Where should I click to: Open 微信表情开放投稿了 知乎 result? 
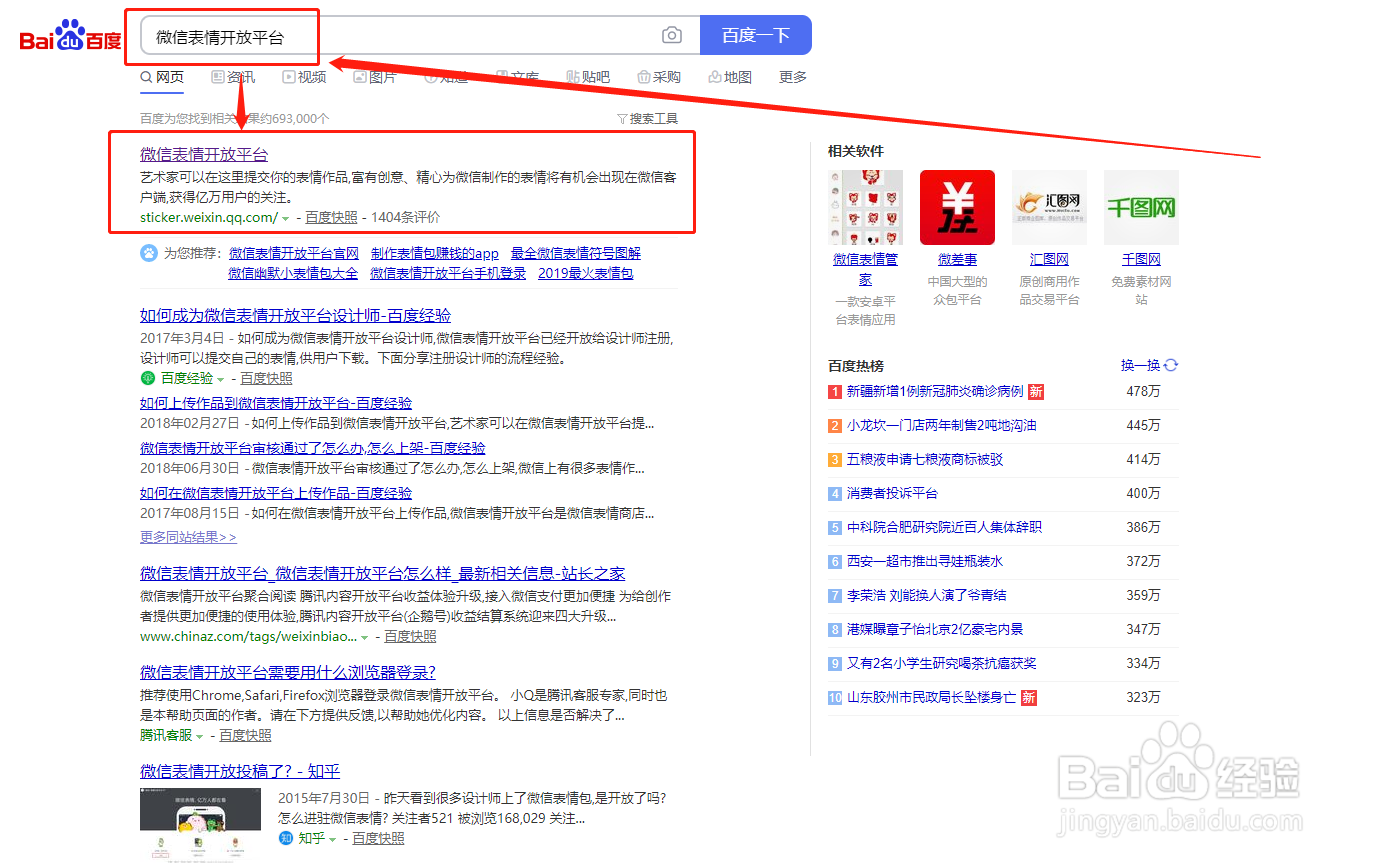pos(240,771)
